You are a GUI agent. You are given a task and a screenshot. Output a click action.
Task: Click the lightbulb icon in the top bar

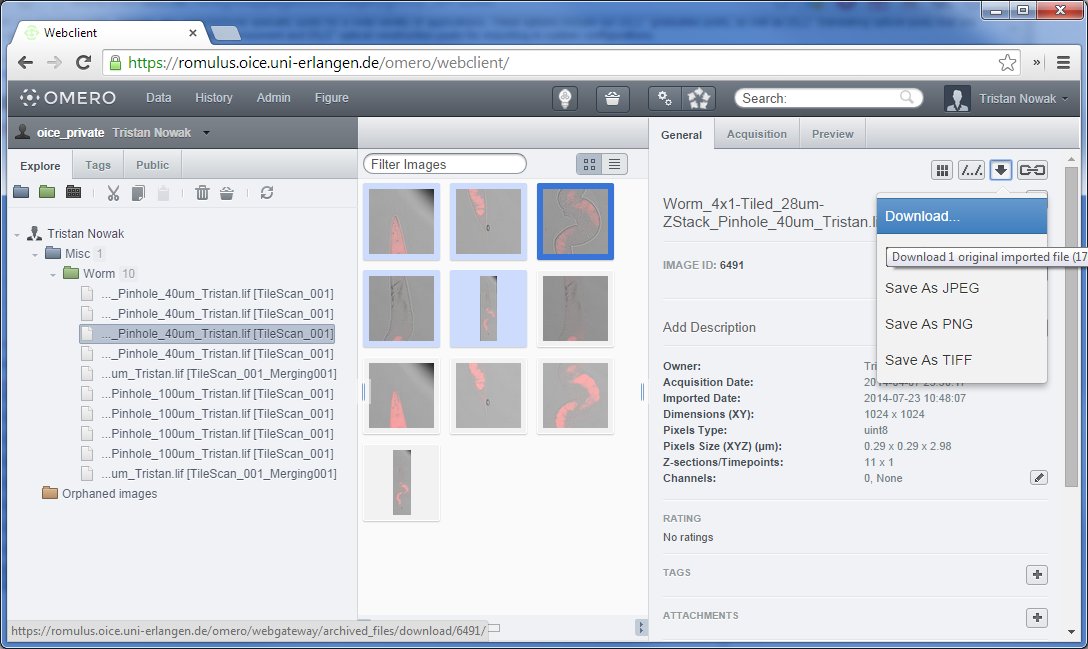tap(566, 98)
